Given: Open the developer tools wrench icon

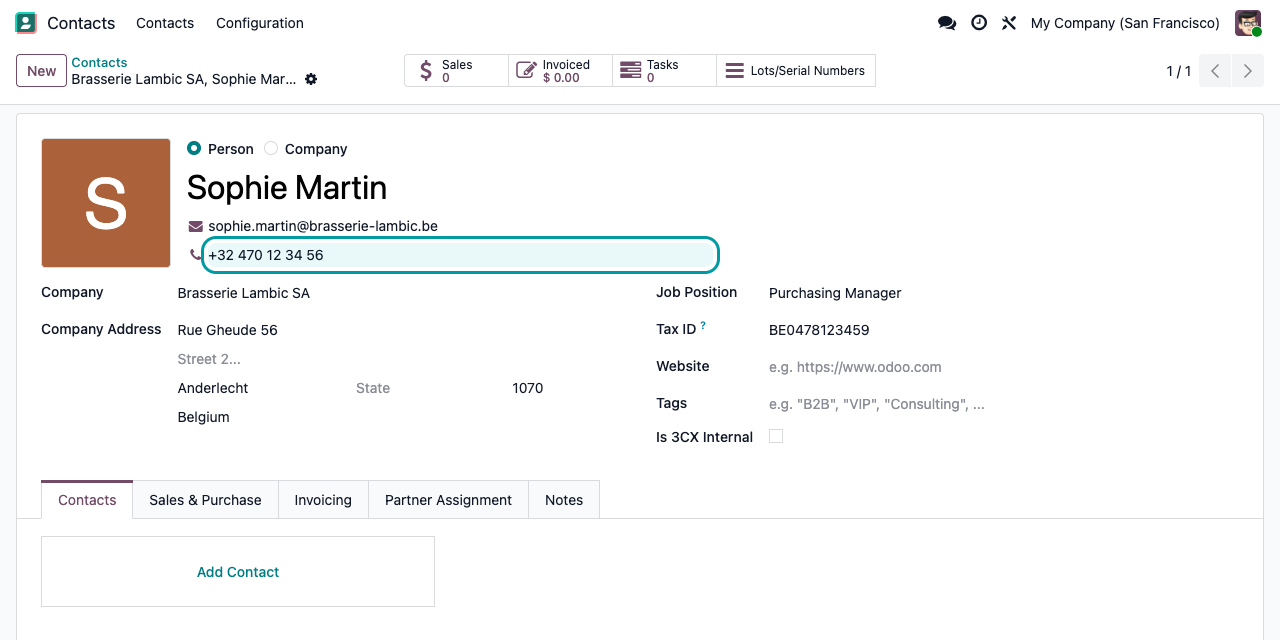Looking at the screenshot, I should click(1009, 23).
